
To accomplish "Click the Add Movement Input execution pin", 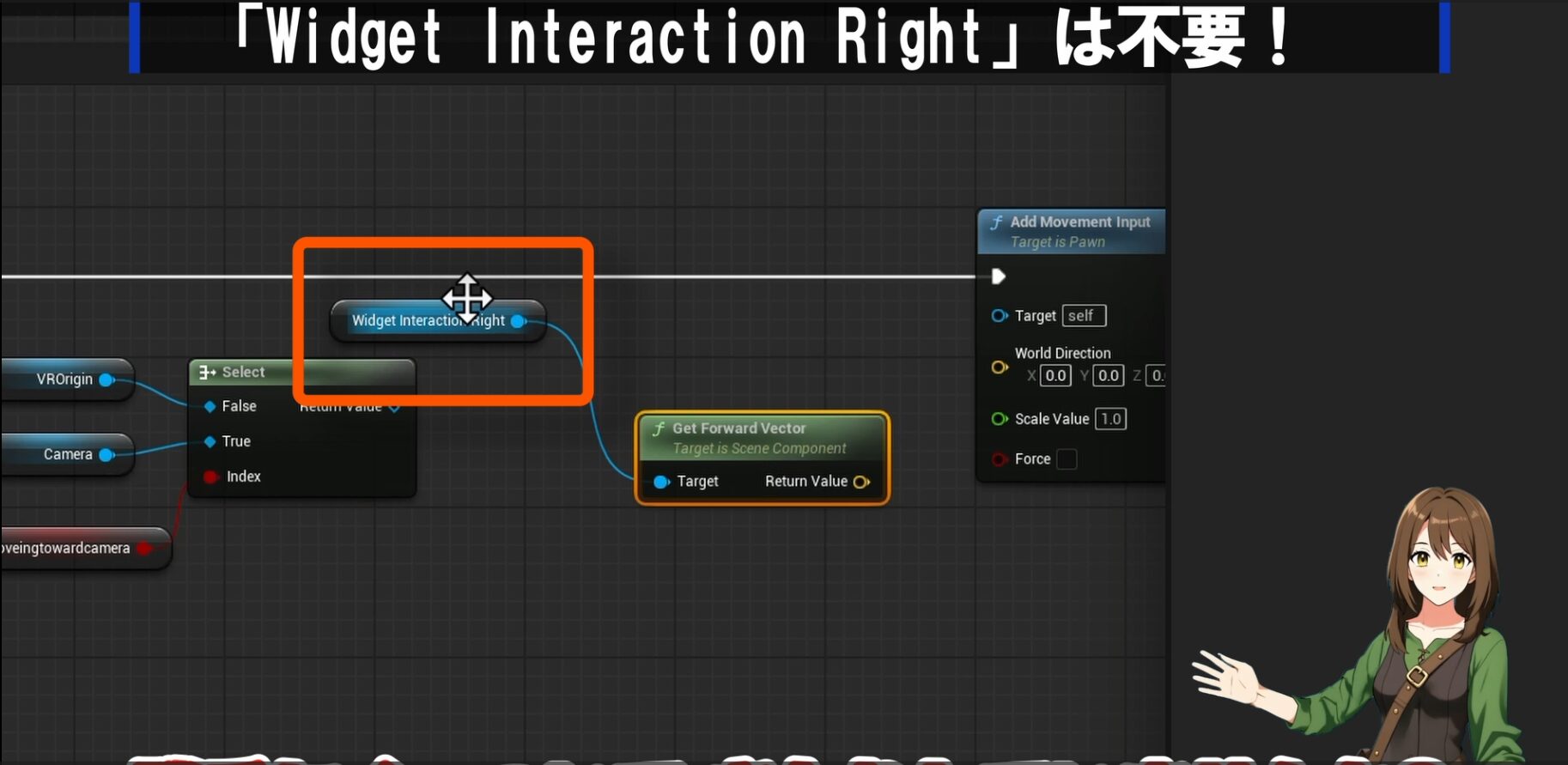I will click(998, 276).
